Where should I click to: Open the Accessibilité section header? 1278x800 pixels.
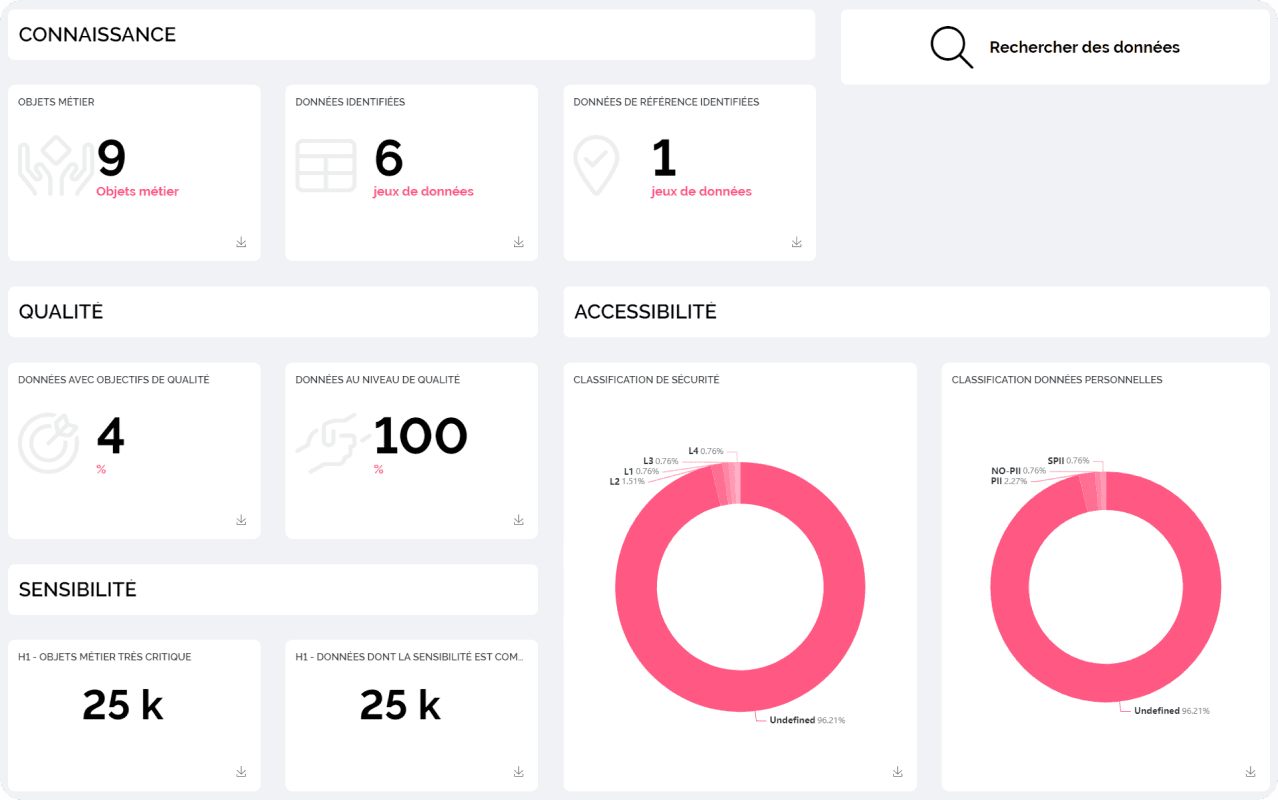point(645,312)
